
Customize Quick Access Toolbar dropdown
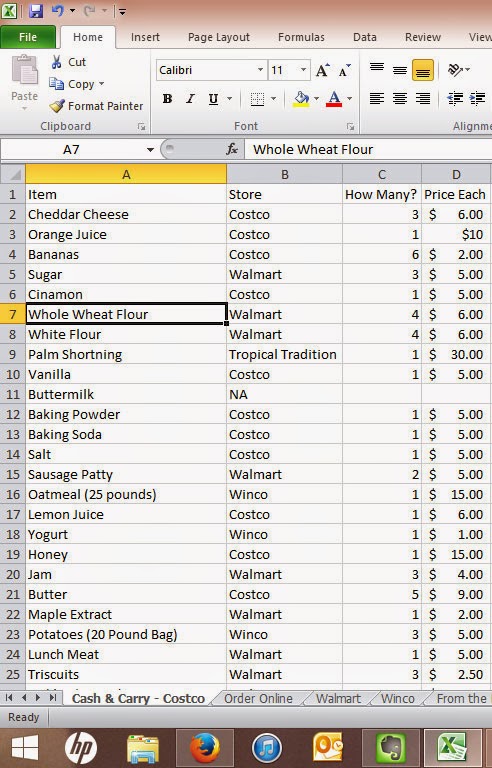123,12
